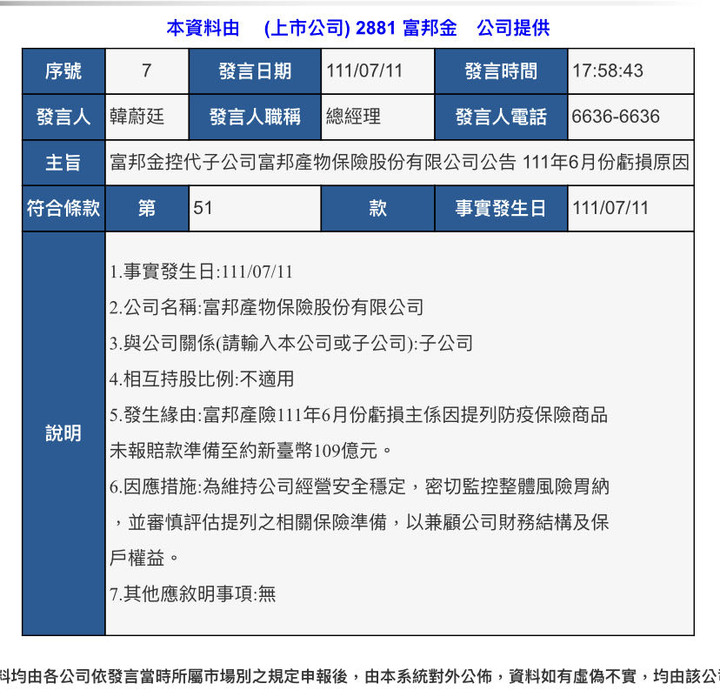
Task: Select the '說明' header cell
Action: [x=63, y=433]
